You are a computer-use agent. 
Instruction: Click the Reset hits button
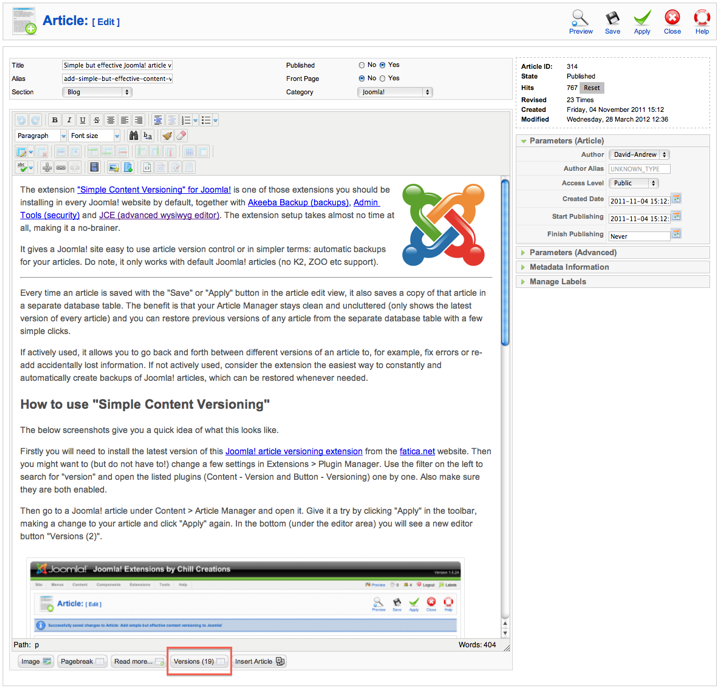pyautogui.click(x=591, y=88)
